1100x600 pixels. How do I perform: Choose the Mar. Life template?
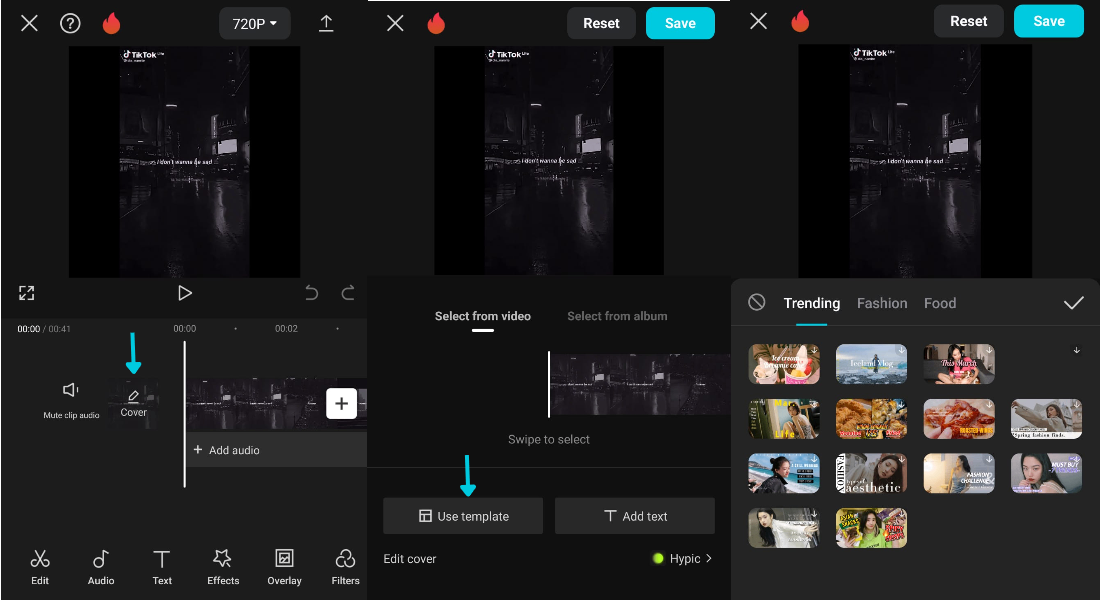(x=784, y=419)
